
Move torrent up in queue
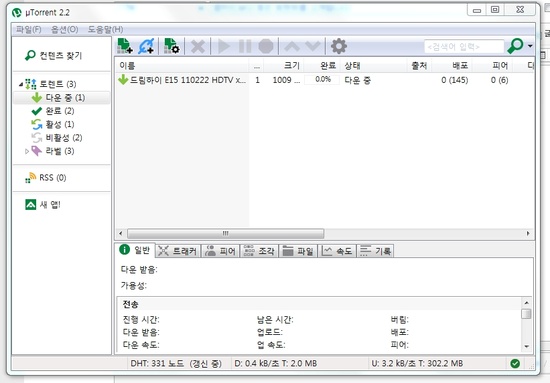point(292,46)
